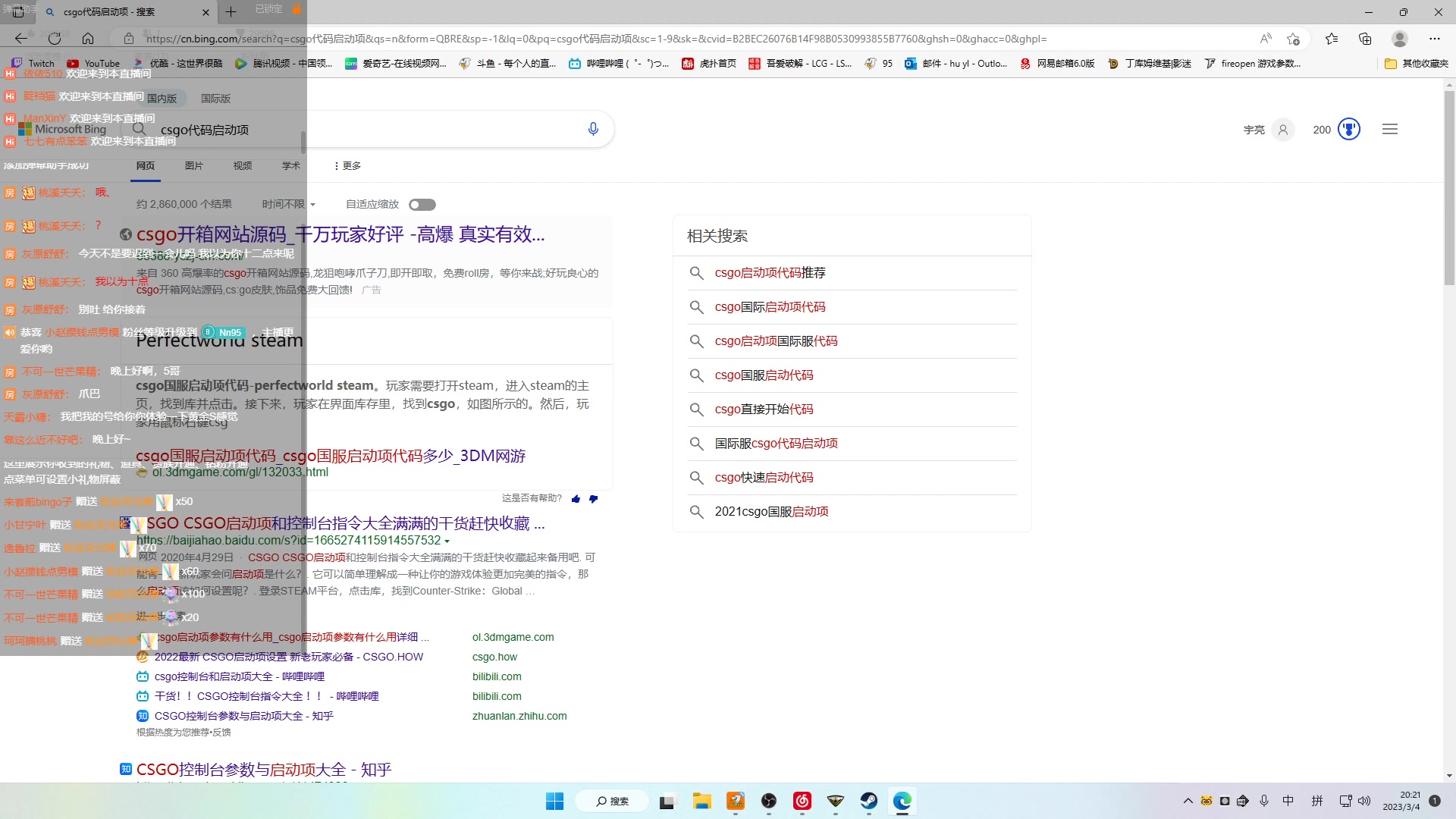
Task: Click the read aloud icon in address bar
Action: (x=1266, y=39)
